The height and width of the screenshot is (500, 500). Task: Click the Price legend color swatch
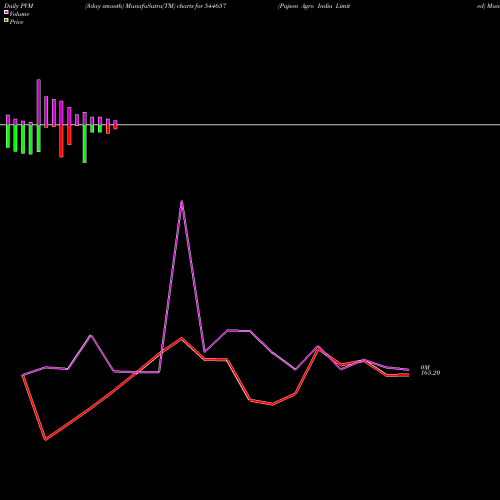pyautogui.click(x=6, y=20)
